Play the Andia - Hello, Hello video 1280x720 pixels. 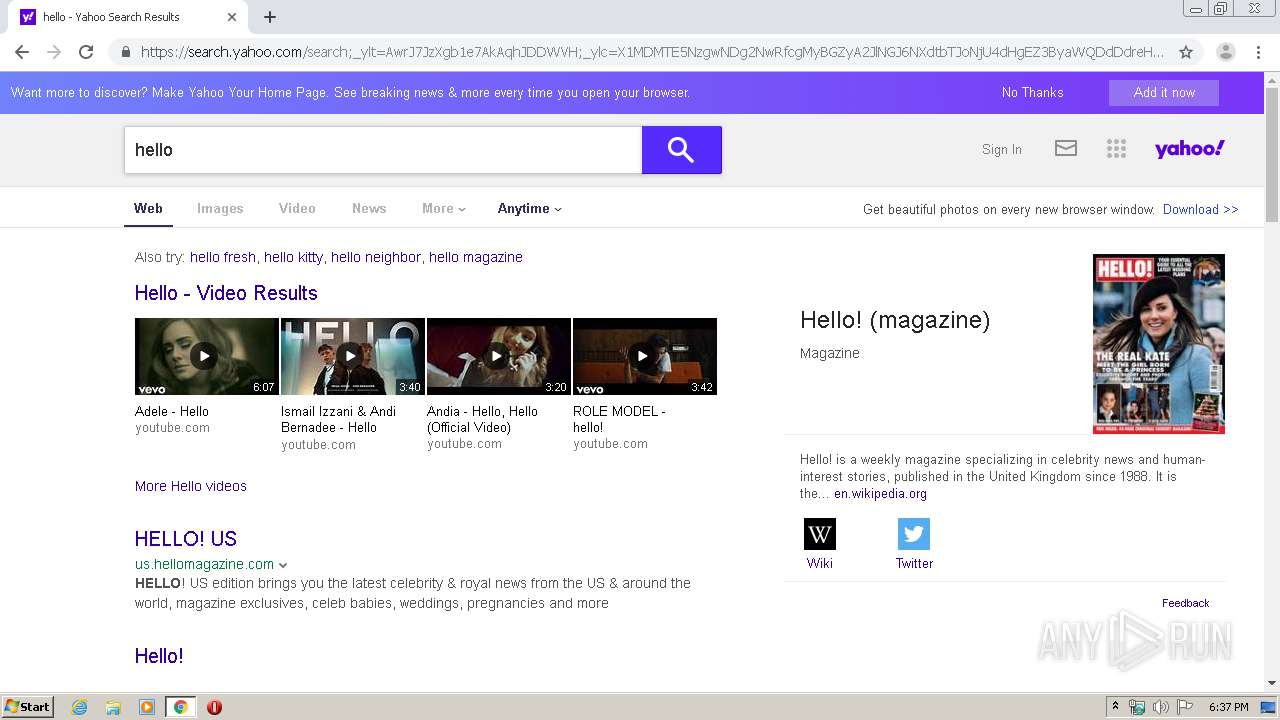[x=499, y=357]
